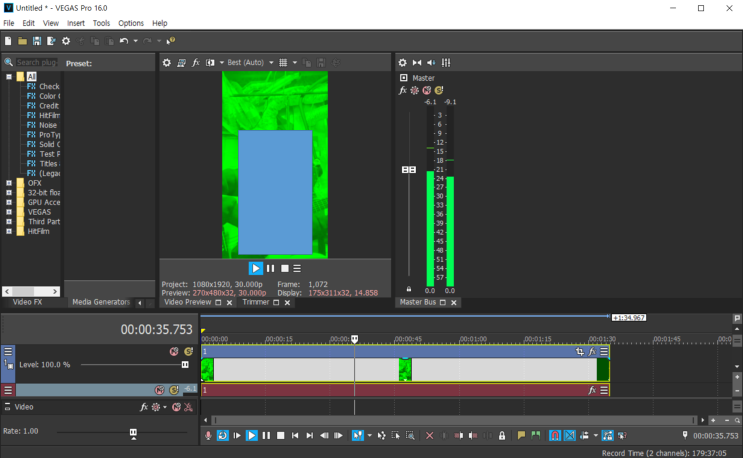Switch to the Media Generators tab

pyautogui.click(x=99, y=302)
